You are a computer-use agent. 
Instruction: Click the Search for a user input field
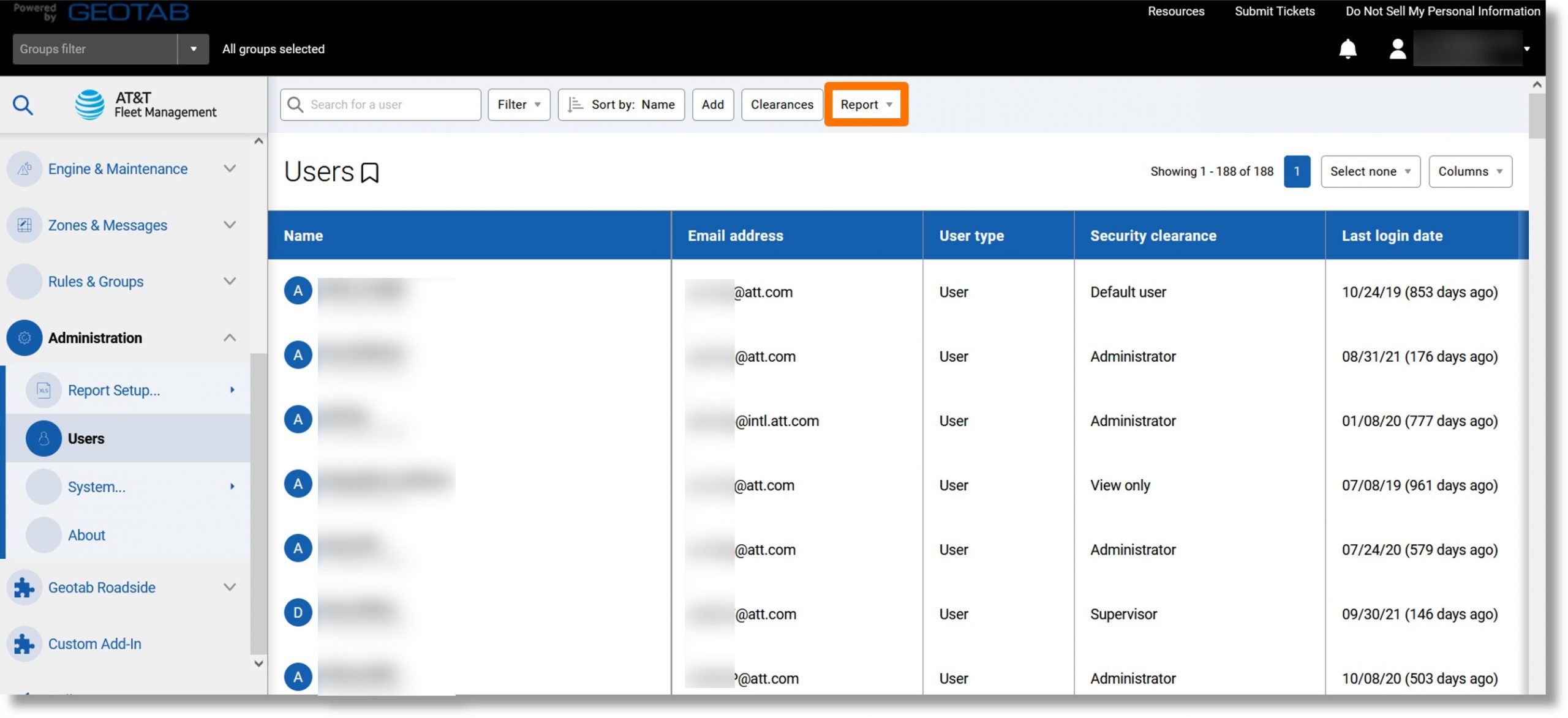[x=380, y=104]
